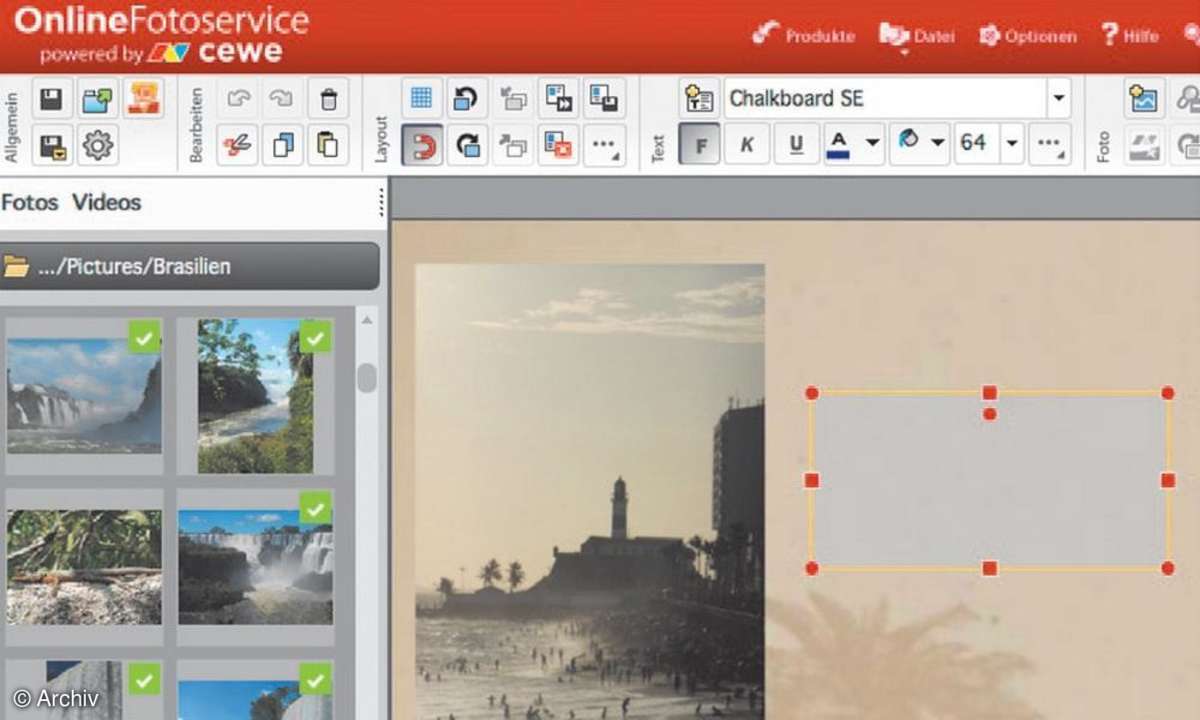Open .../Pictures/Brasilien folder selector
Screen dimensions: 1200x720
[x=189, y=266]
